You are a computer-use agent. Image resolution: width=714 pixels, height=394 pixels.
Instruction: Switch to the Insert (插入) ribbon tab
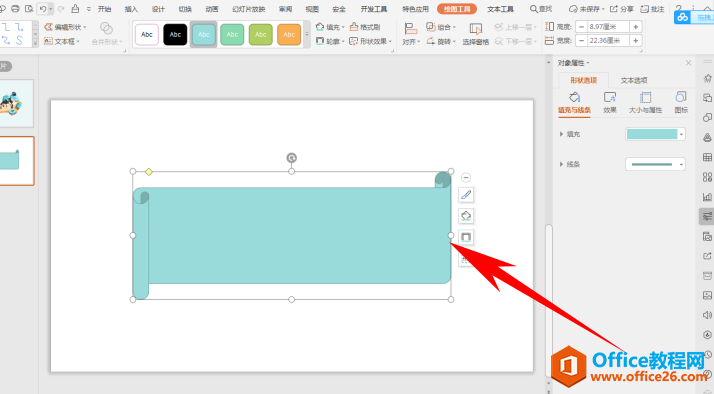[131, 9]
